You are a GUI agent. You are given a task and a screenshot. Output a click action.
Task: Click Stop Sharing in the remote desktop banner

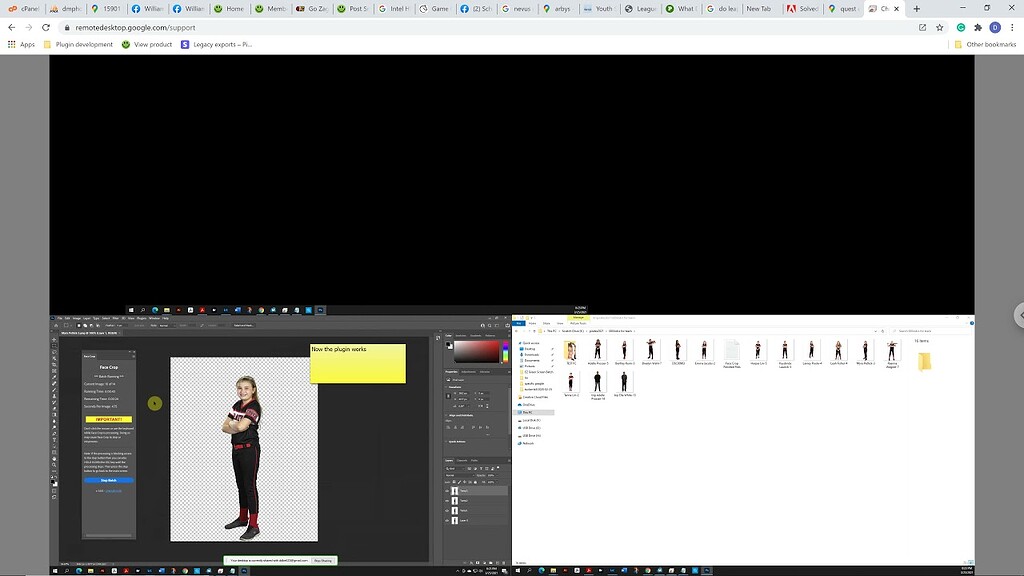pyautogui.click(x=322, y=560)
